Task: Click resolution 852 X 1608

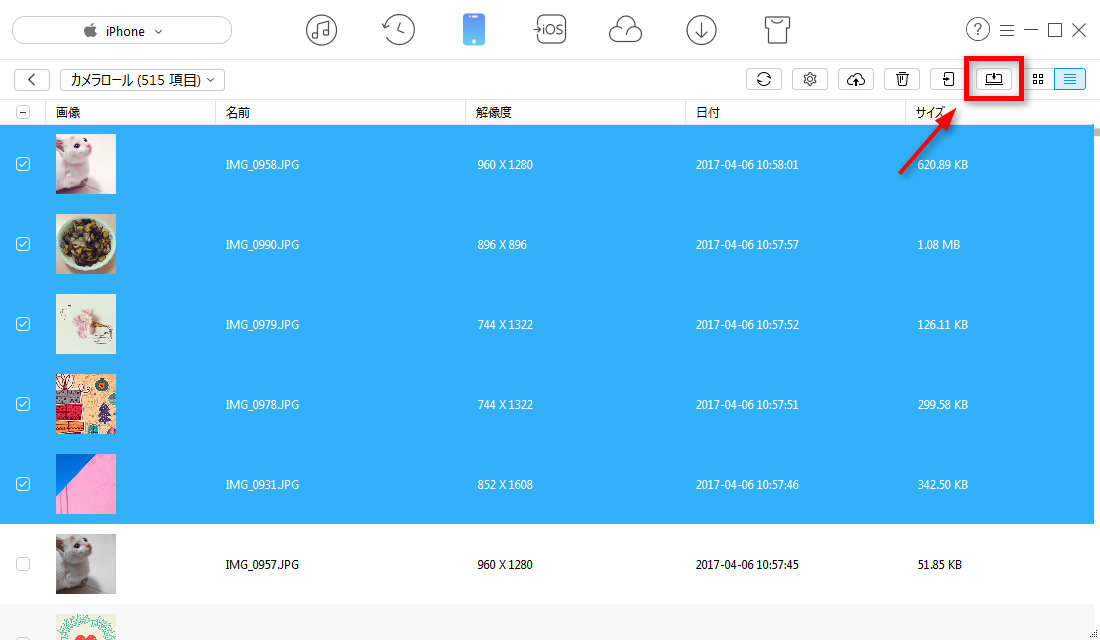Action: [x=505, y=485]
